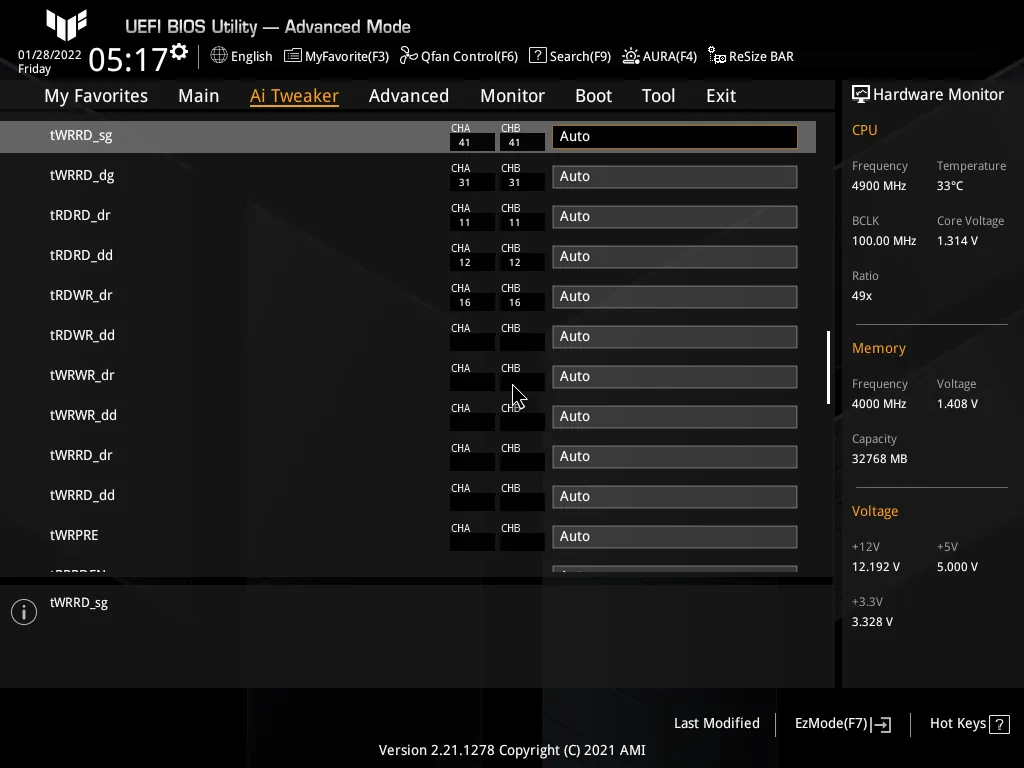Edit the tWRRD_dd Auto value field
Screen dimensions: 1024x768
point(675,496)
